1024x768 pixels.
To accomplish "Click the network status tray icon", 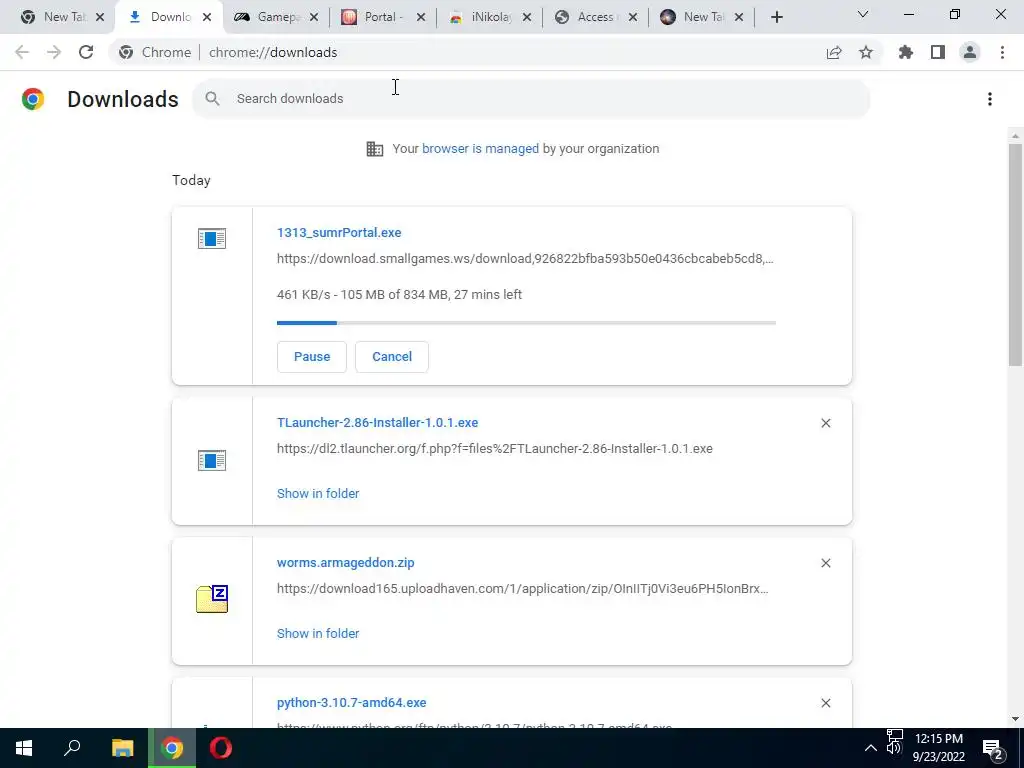I will click(x=895, y=736).
